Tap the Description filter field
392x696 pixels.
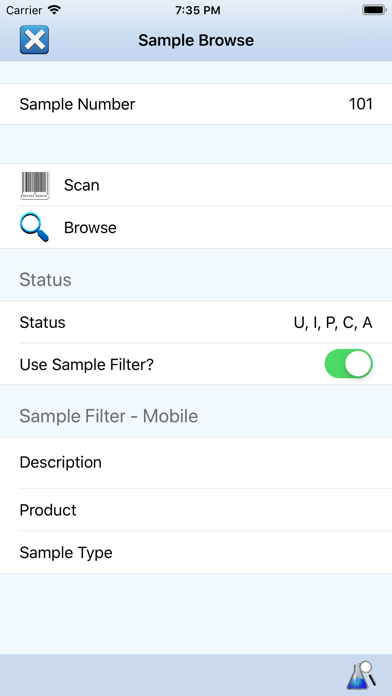[196, 463]
